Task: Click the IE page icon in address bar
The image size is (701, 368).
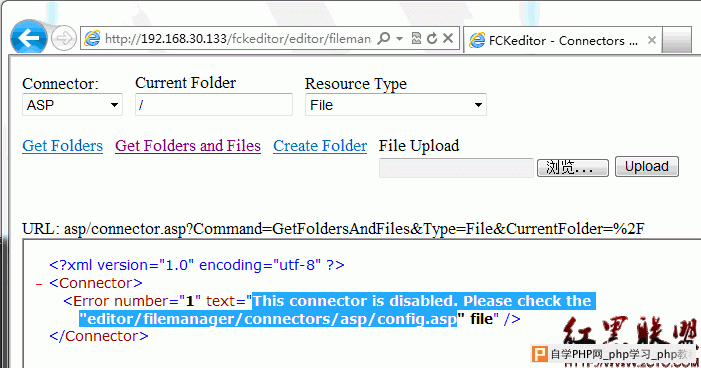Action: [x=92, y=39]
